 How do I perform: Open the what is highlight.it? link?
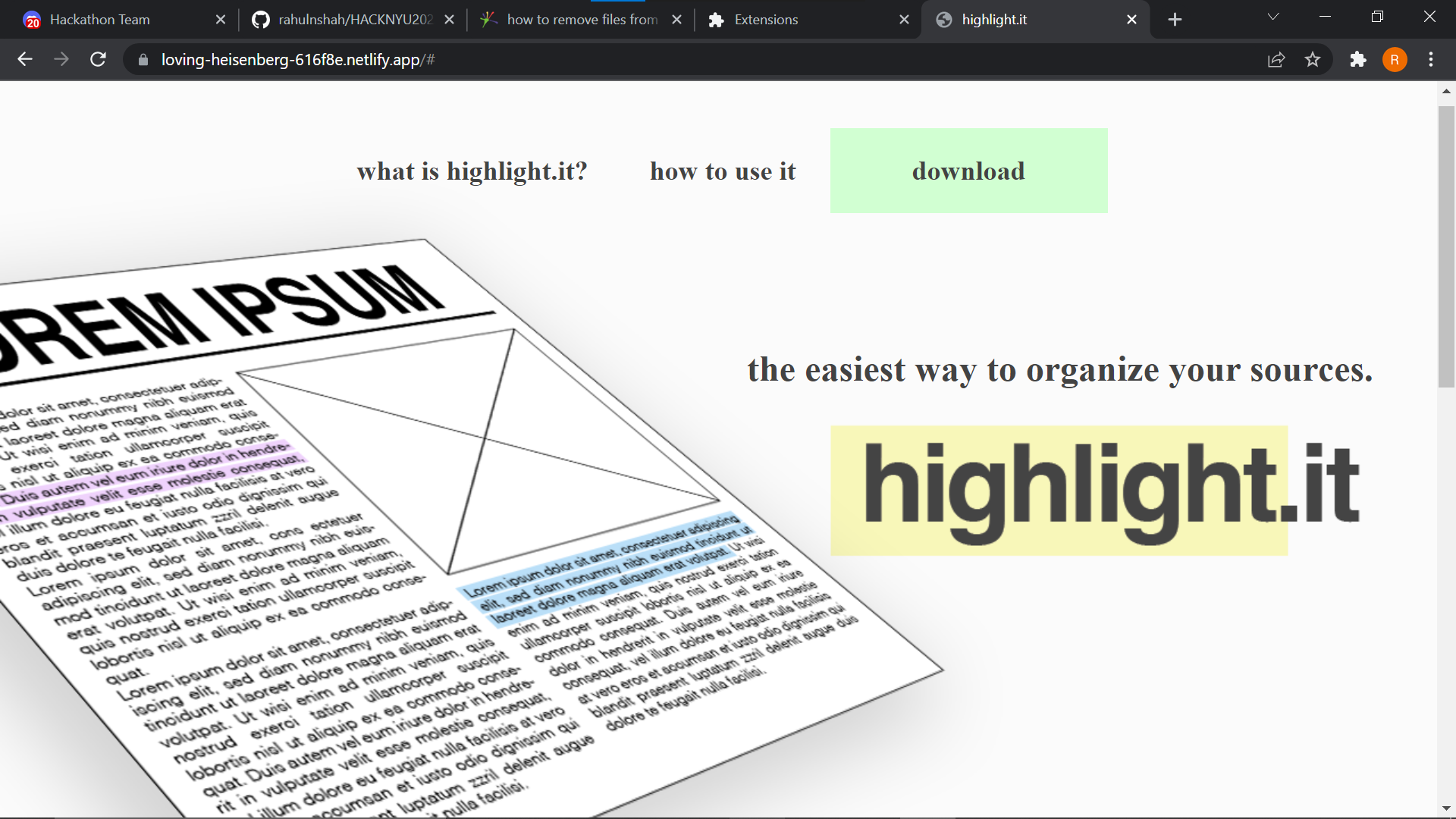[x=472, y=171]
